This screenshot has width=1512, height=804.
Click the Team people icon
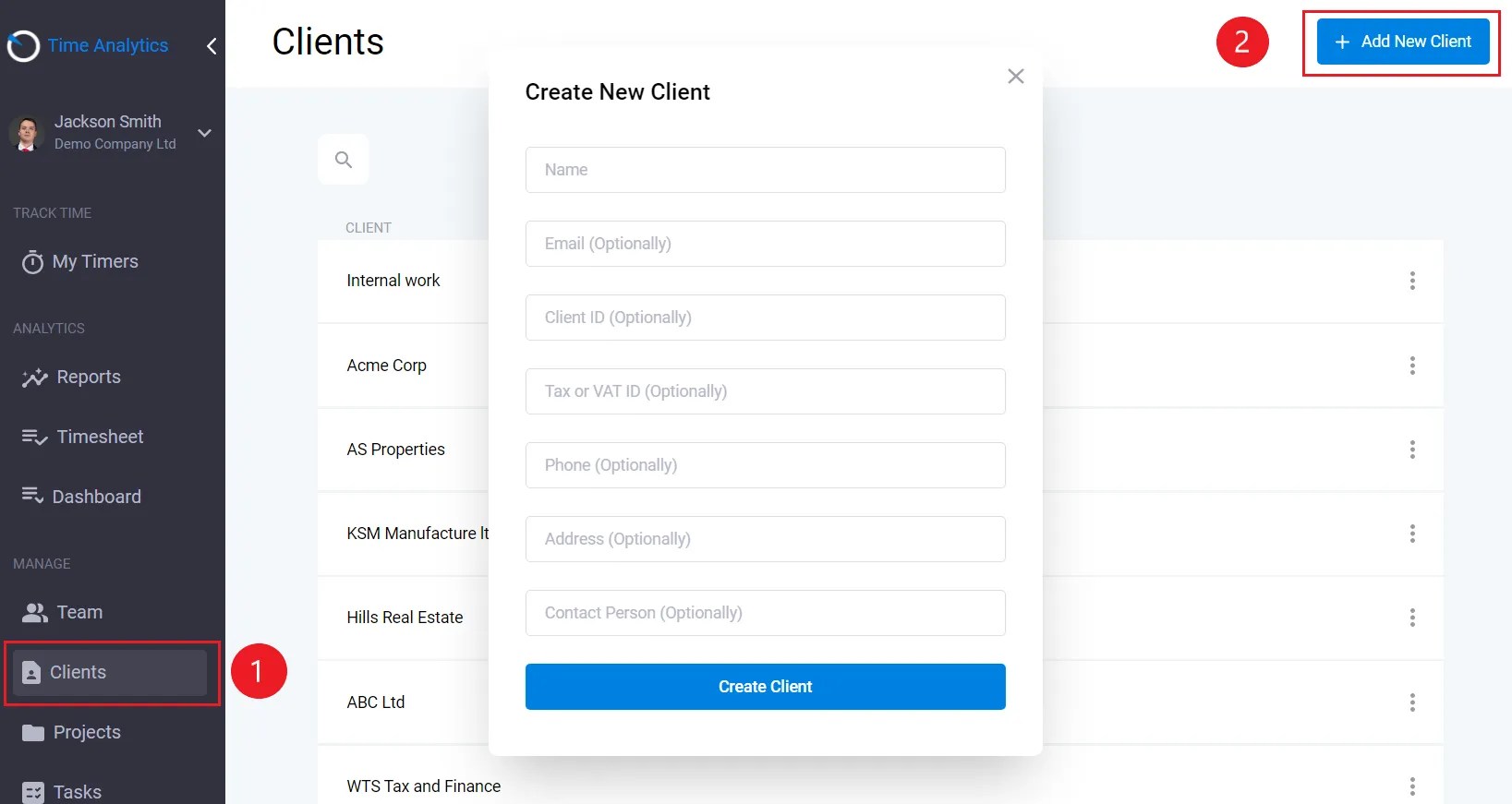34,613
